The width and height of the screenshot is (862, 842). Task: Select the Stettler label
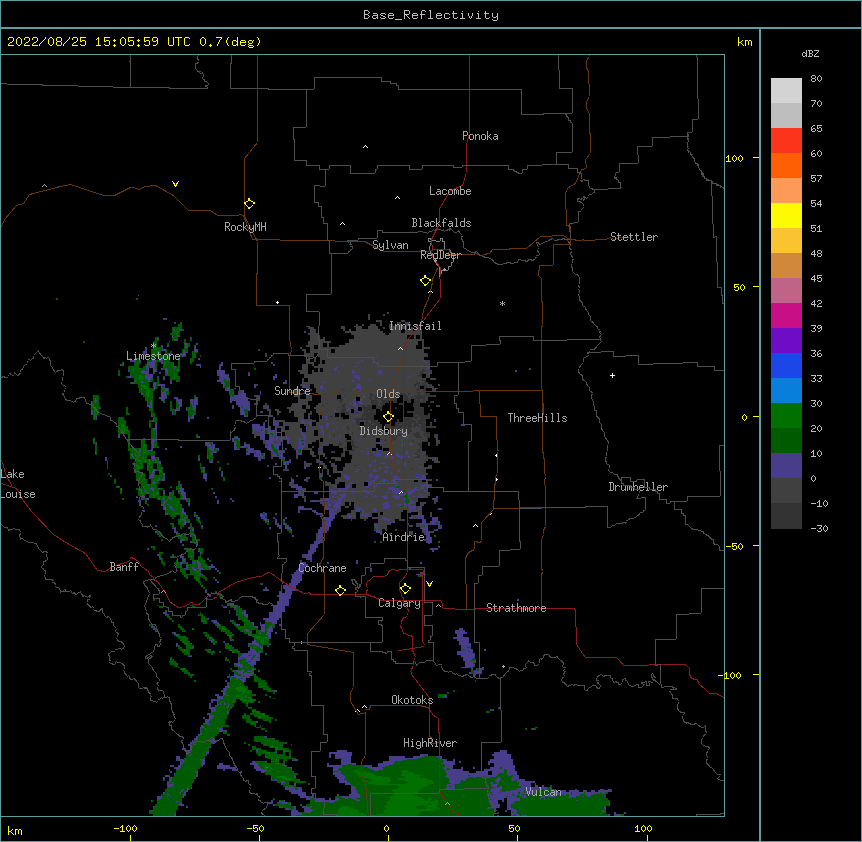[634, 237]
